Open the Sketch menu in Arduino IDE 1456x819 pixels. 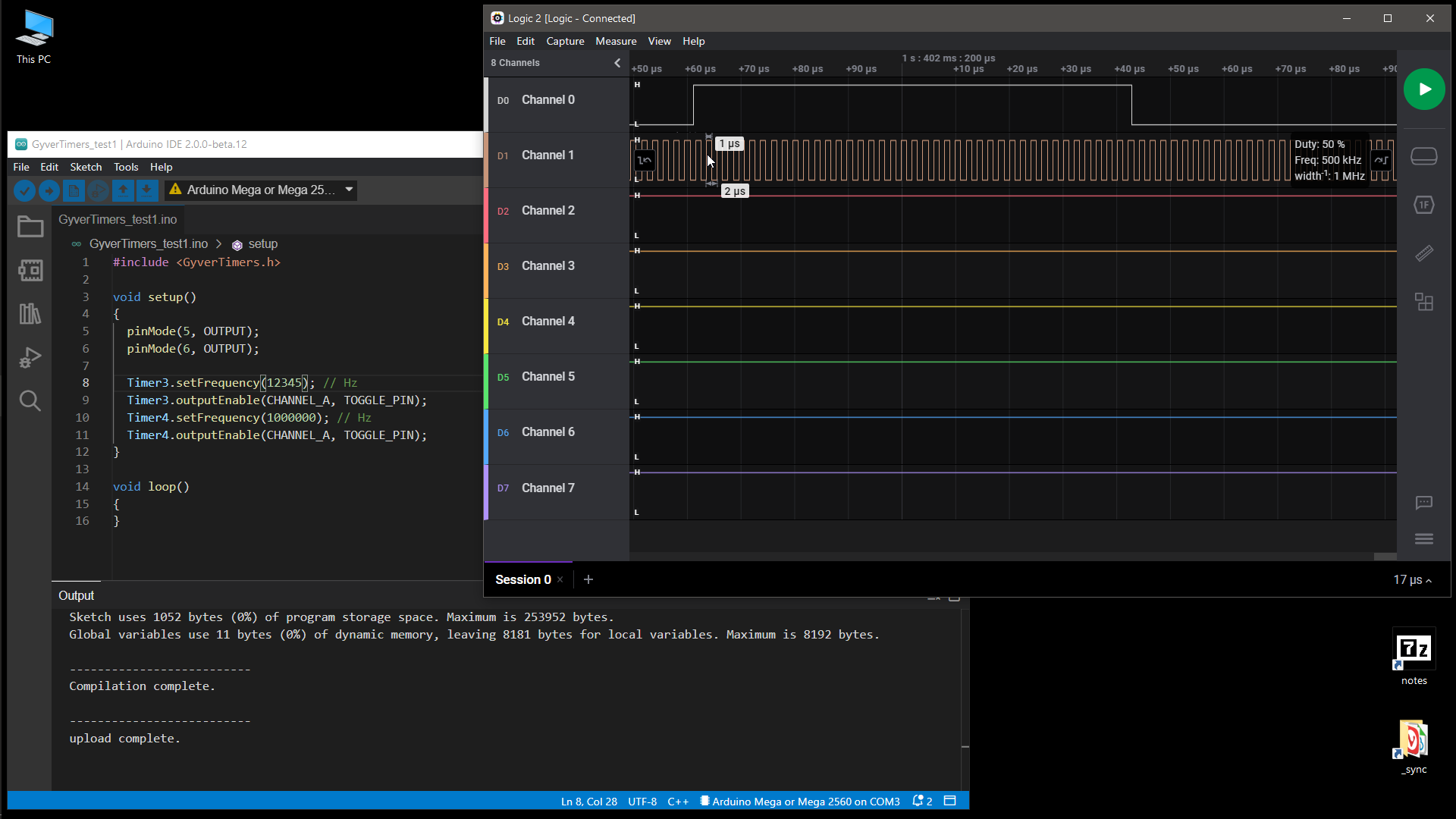(x=86, y=167)
